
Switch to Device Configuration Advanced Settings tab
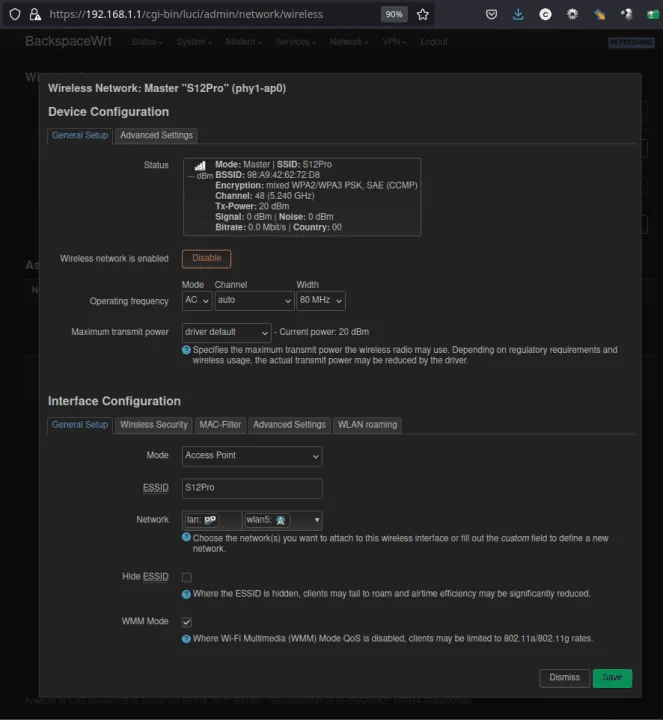156,135
